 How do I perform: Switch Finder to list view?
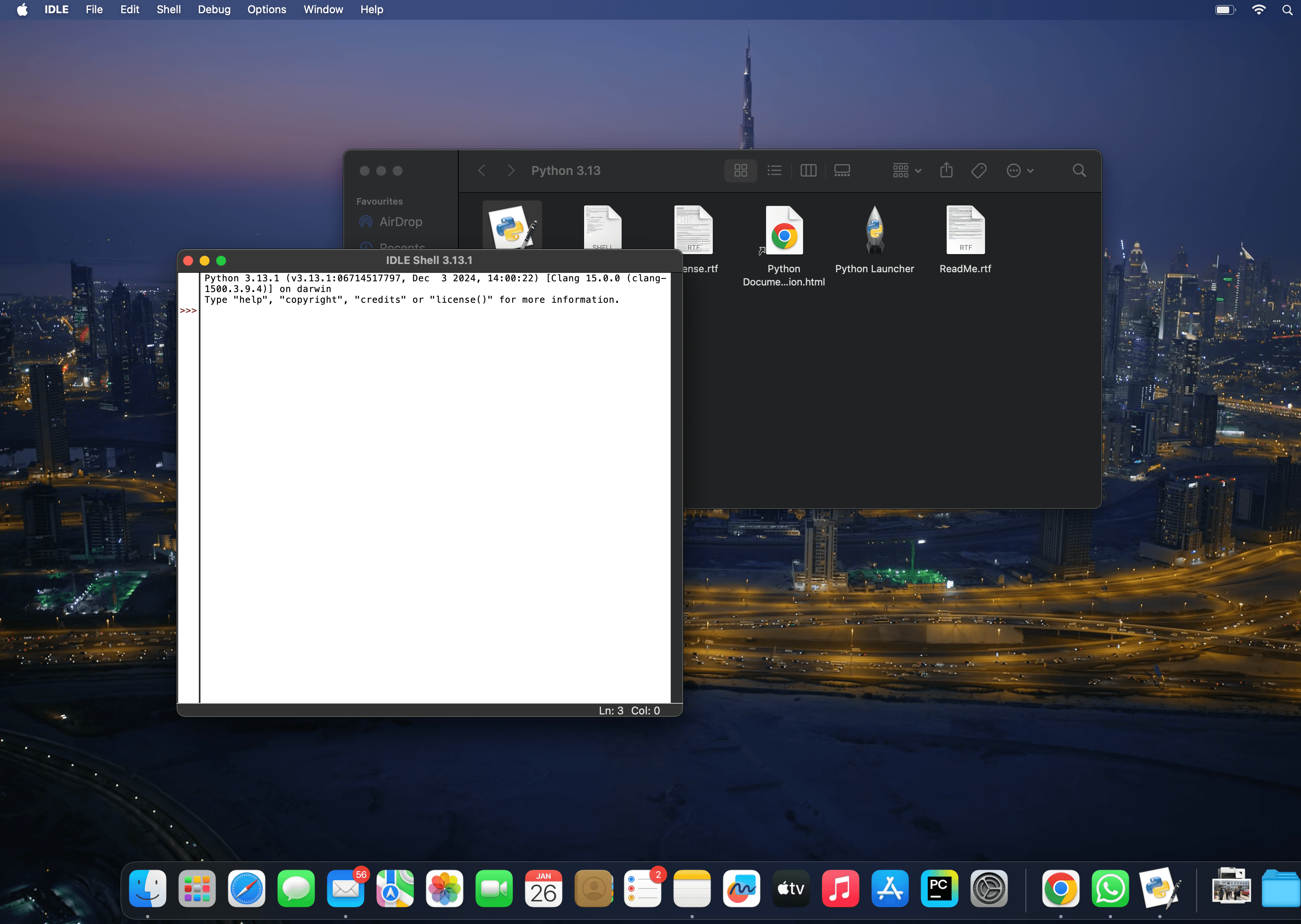pyautogui.click(x=774, y=171)
